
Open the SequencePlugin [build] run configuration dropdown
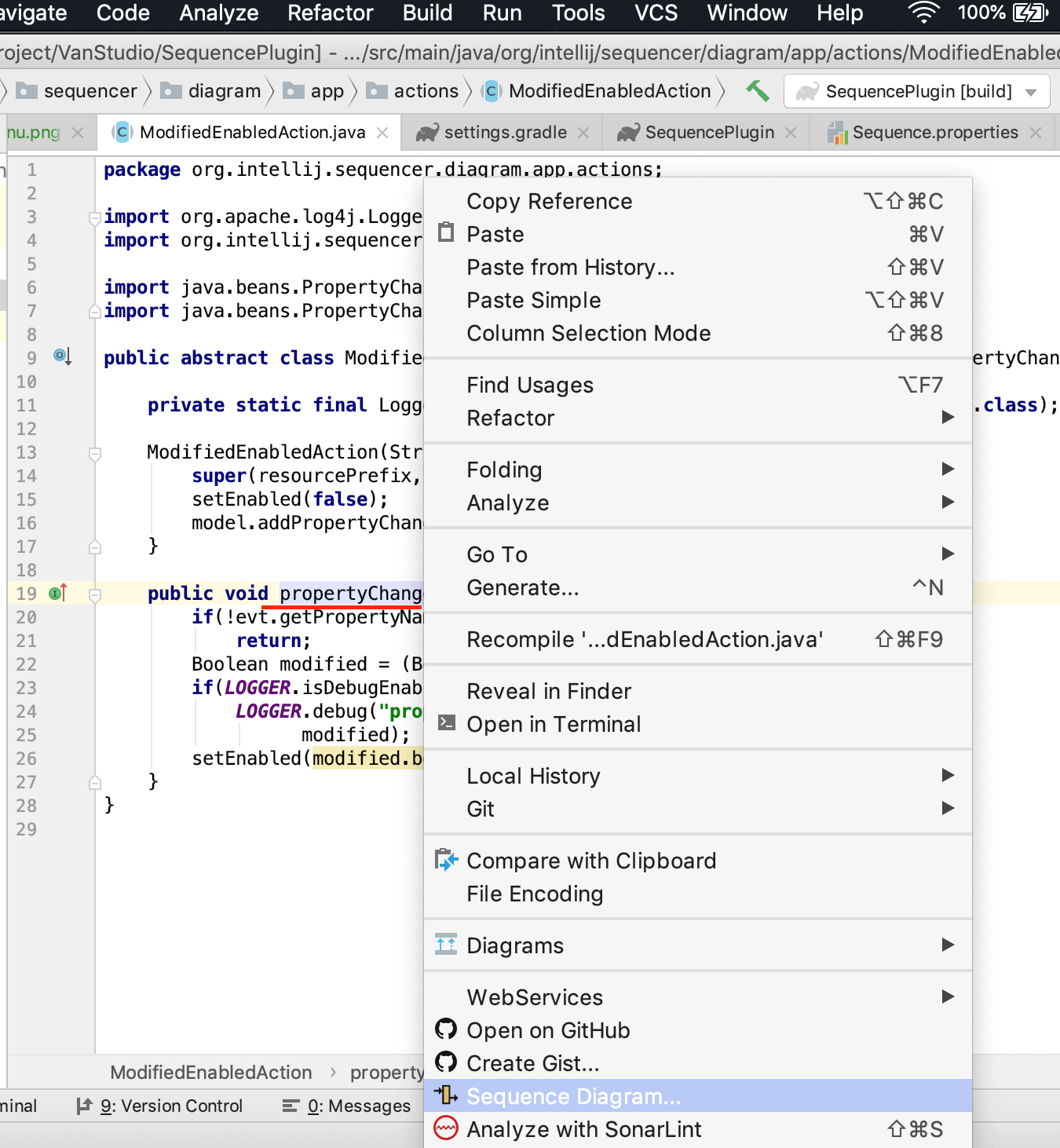coord(1031,91)
